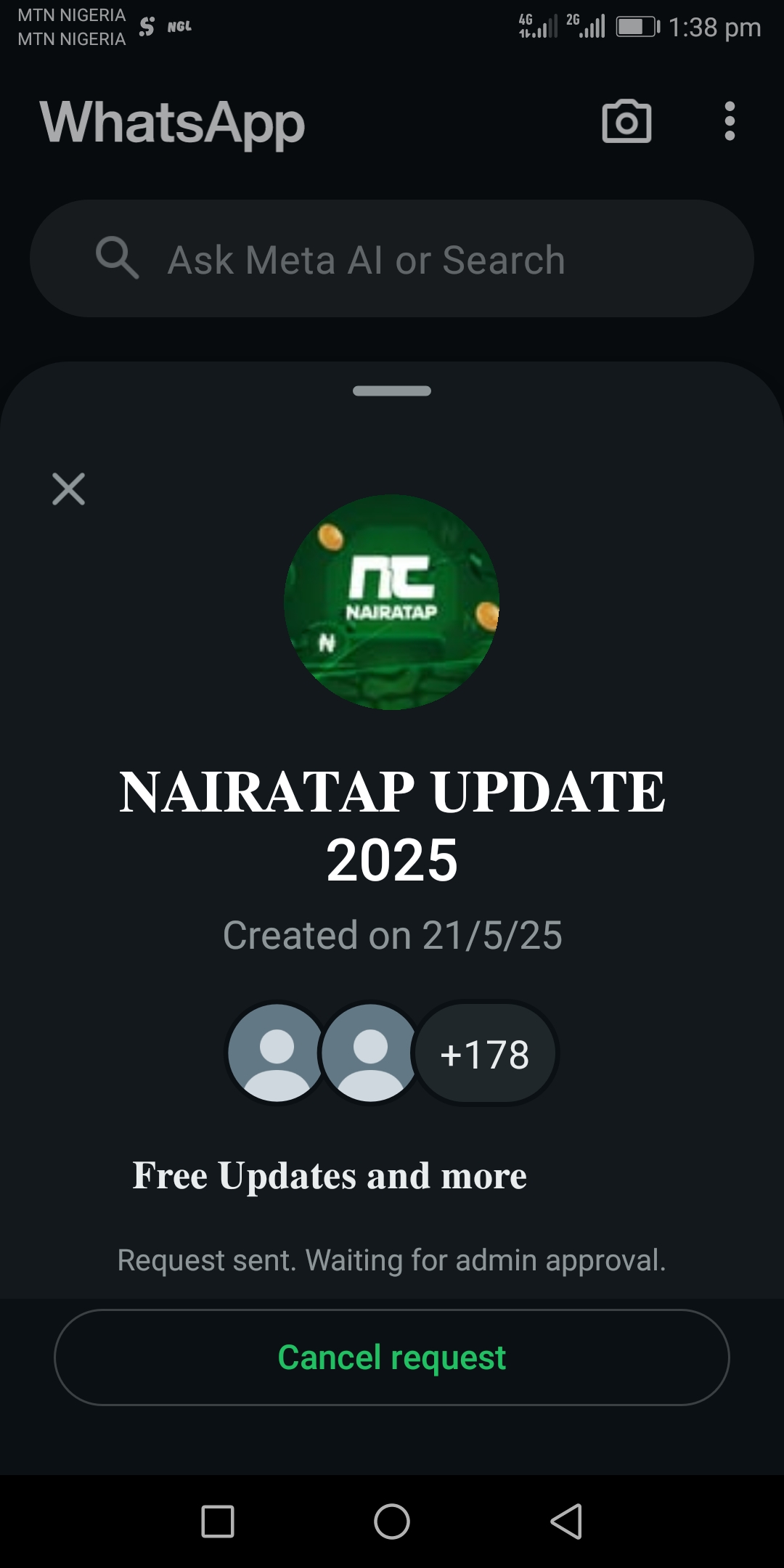
Task: Tap the bottom sheet drag handle
Action: point(392,391)
